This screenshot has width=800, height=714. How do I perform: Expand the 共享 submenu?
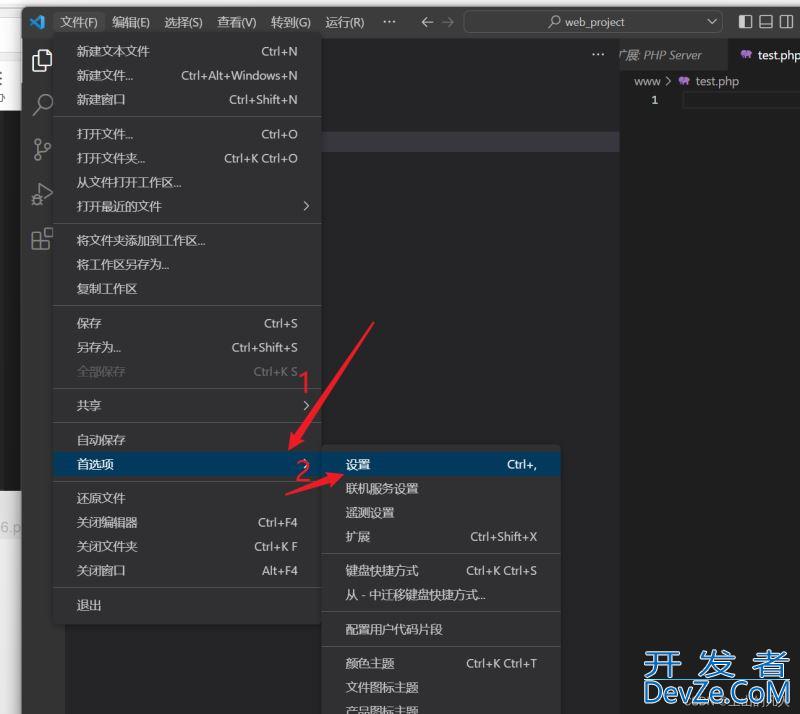[x=187, y=406]
